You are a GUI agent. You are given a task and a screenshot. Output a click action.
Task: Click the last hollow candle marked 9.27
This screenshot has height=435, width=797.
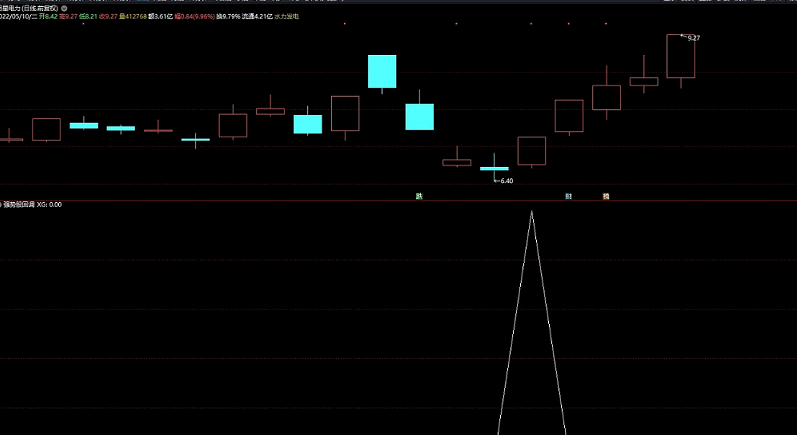point(681,56)
